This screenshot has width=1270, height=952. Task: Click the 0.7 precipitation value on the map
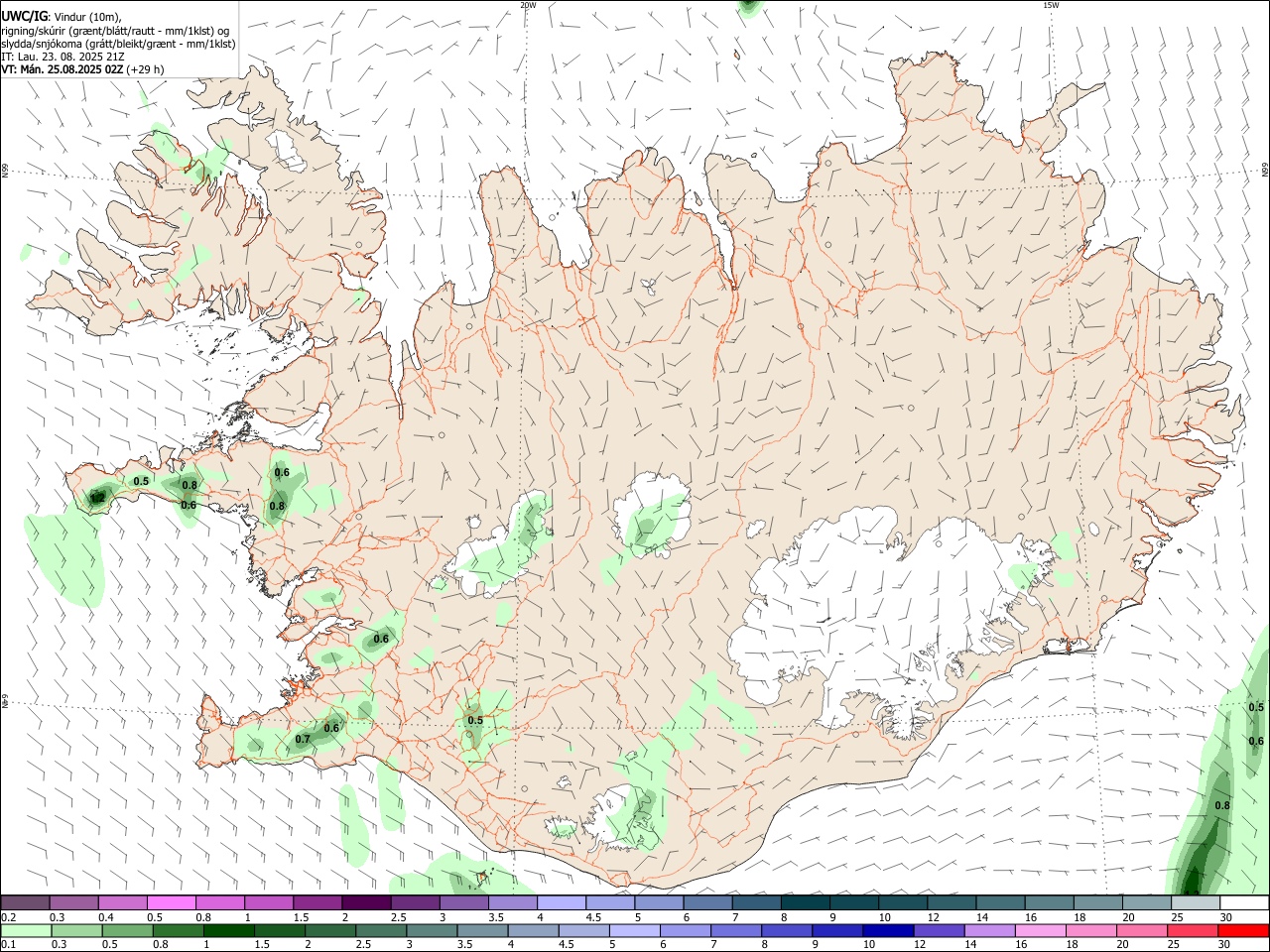coord(303,739)
